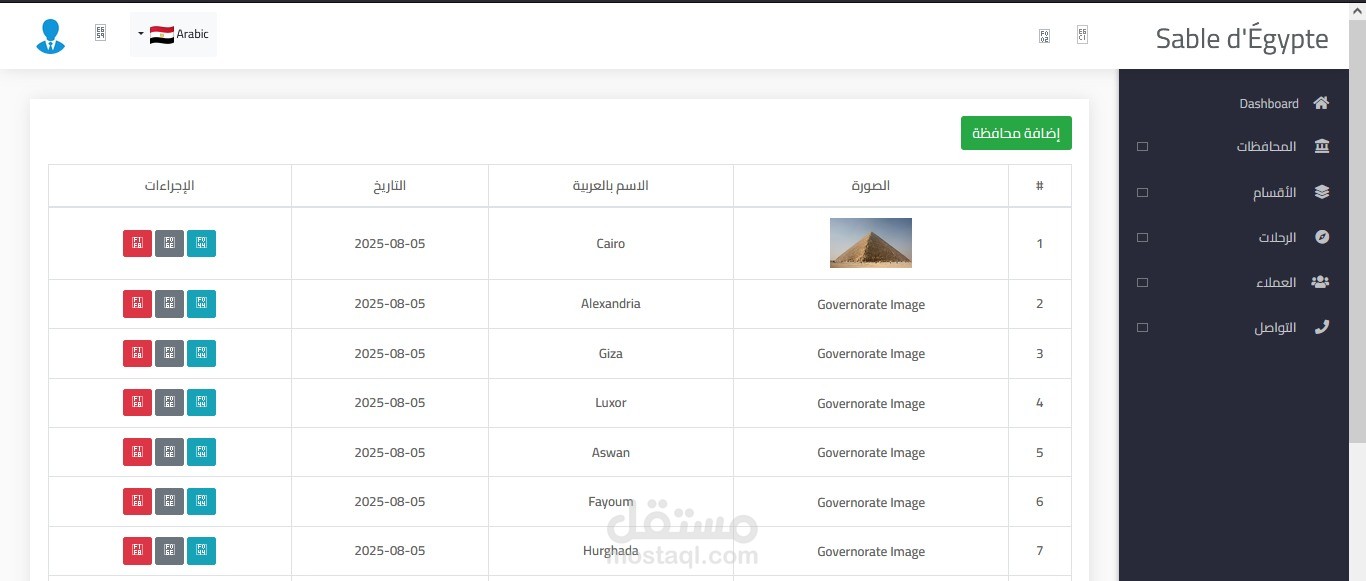
Task: Click the التاريخ column header
Action: coord(390,186)
